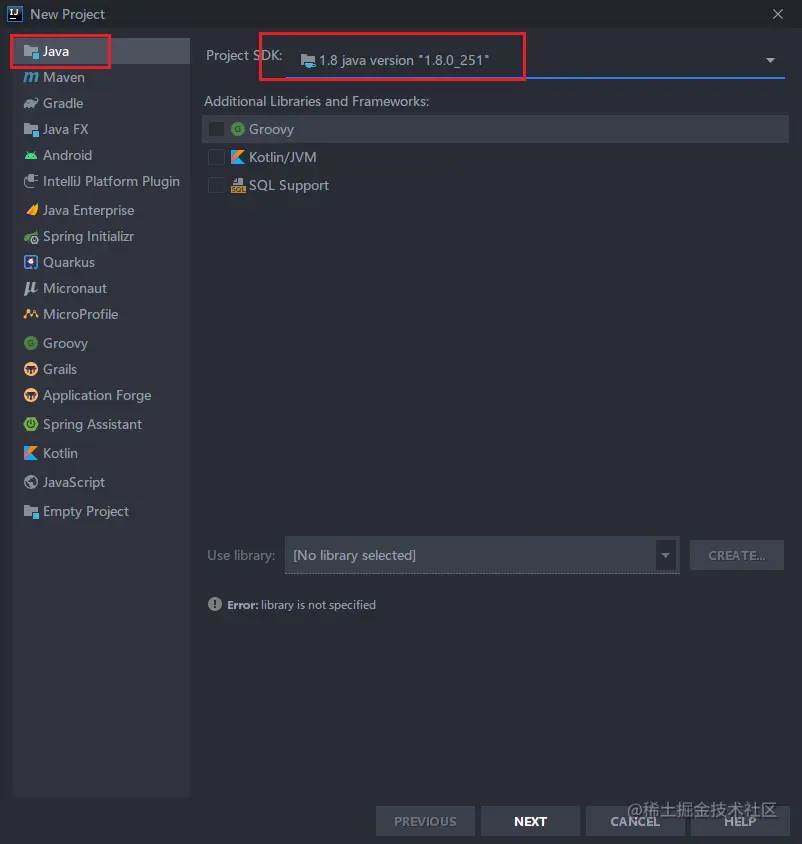This screenshot has height=844, width=802.
Task: Choose the Java Enterprise project type
Action: [101, 210]
